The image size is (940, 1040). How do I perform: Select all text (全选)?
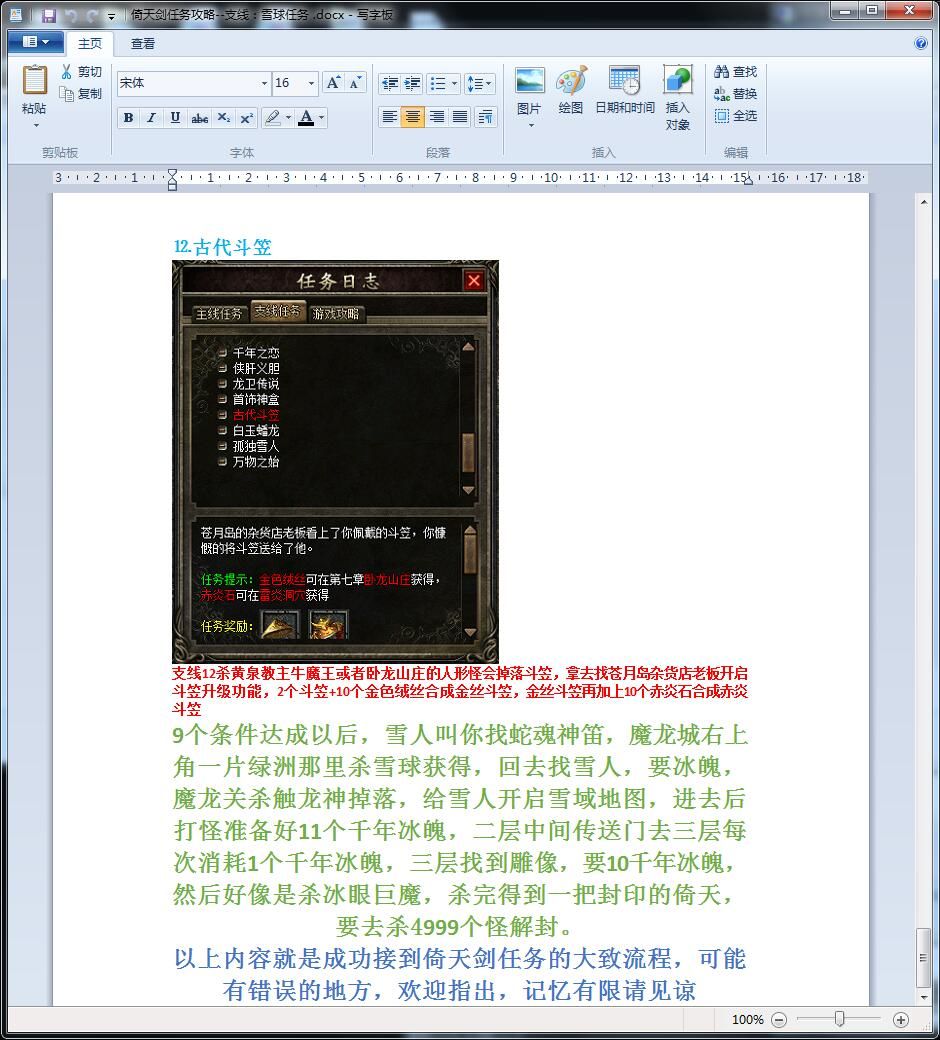pyautogui.click(x=736, y=115)
